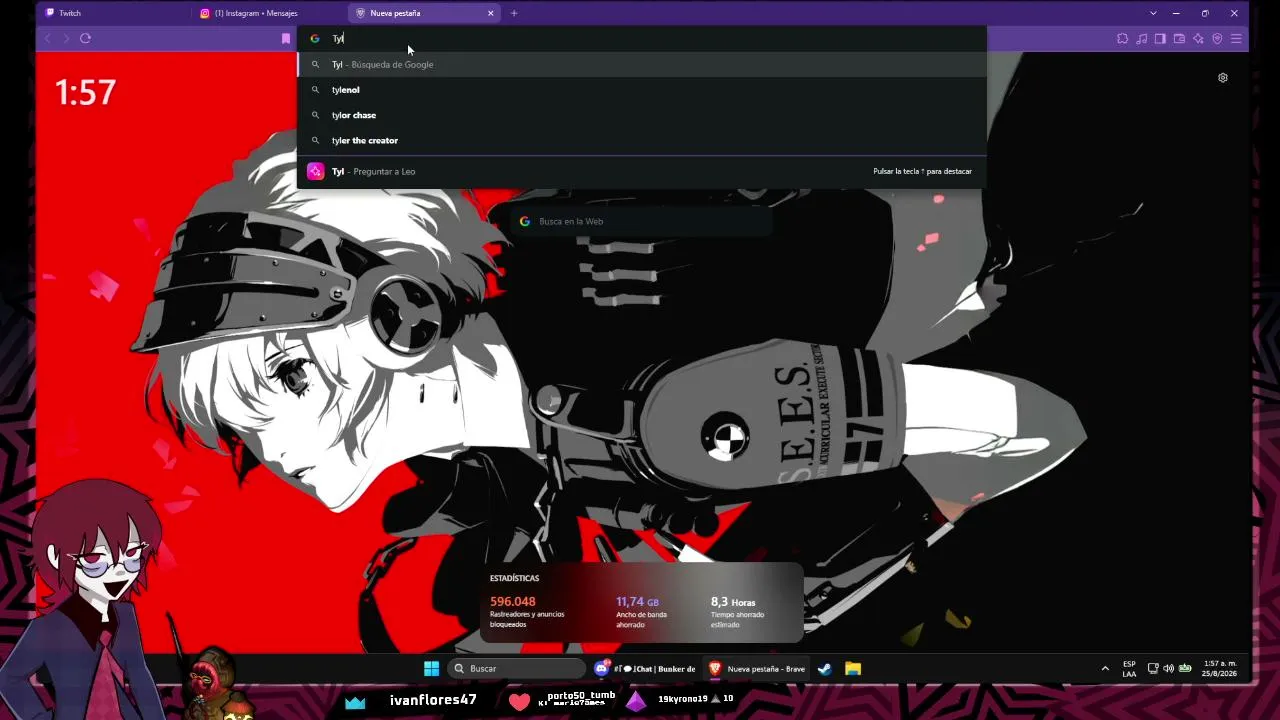The image size is (1280, 720).
Task: Click the ESTADÍSTICAS heading
Action: 514,578
